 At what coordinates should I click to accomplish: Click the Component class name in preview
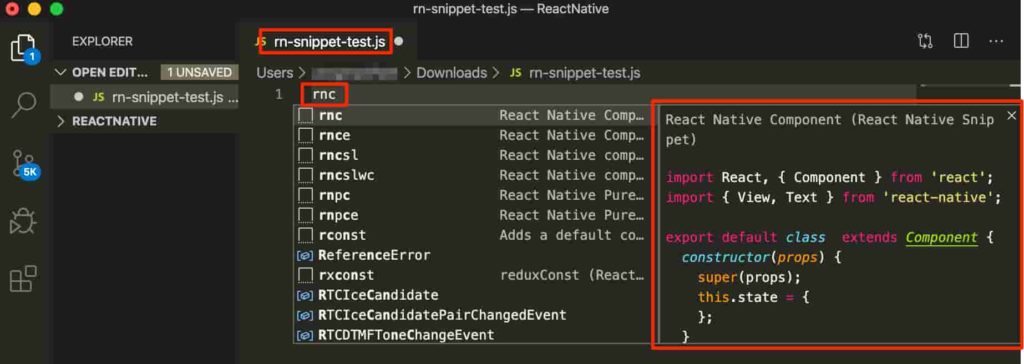pos(941,237)
